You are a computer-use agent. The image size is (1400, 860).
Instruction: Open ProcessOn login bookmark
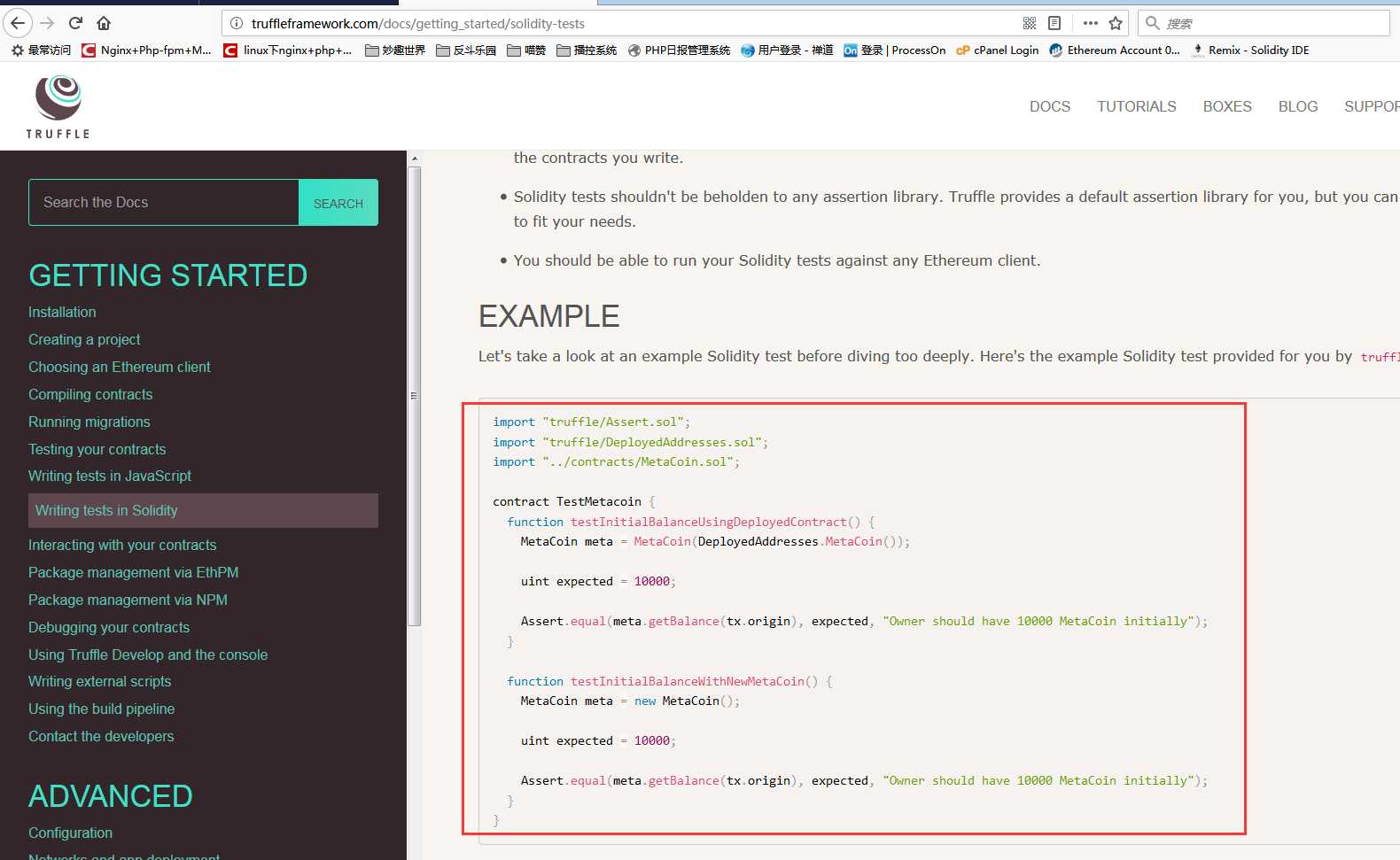click(x=894, y=50)
